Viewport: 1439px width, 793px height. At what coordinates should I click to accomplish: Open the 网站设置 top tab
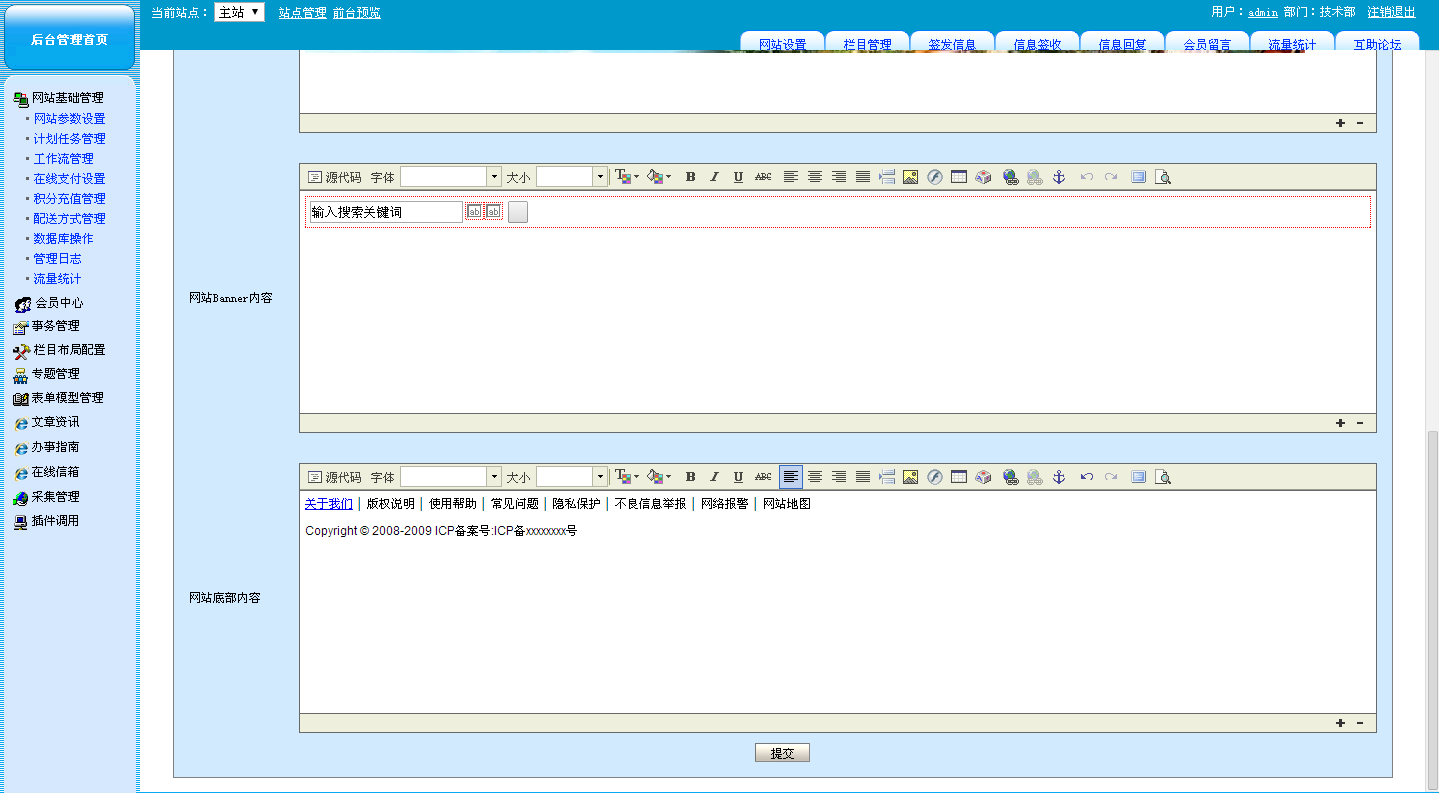782,44
